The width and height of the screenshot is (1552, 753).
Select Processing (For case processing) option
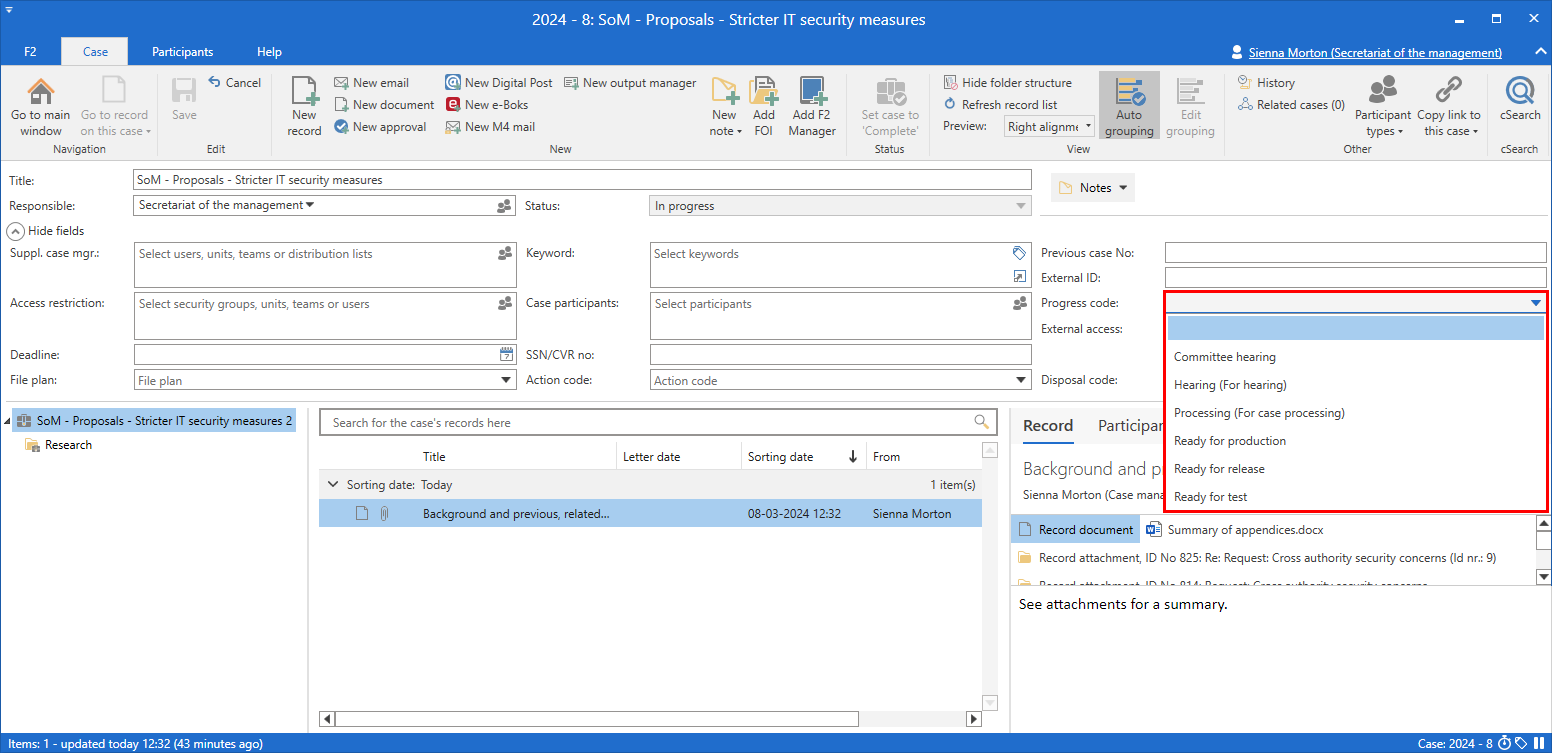(x=1356, y=413)
